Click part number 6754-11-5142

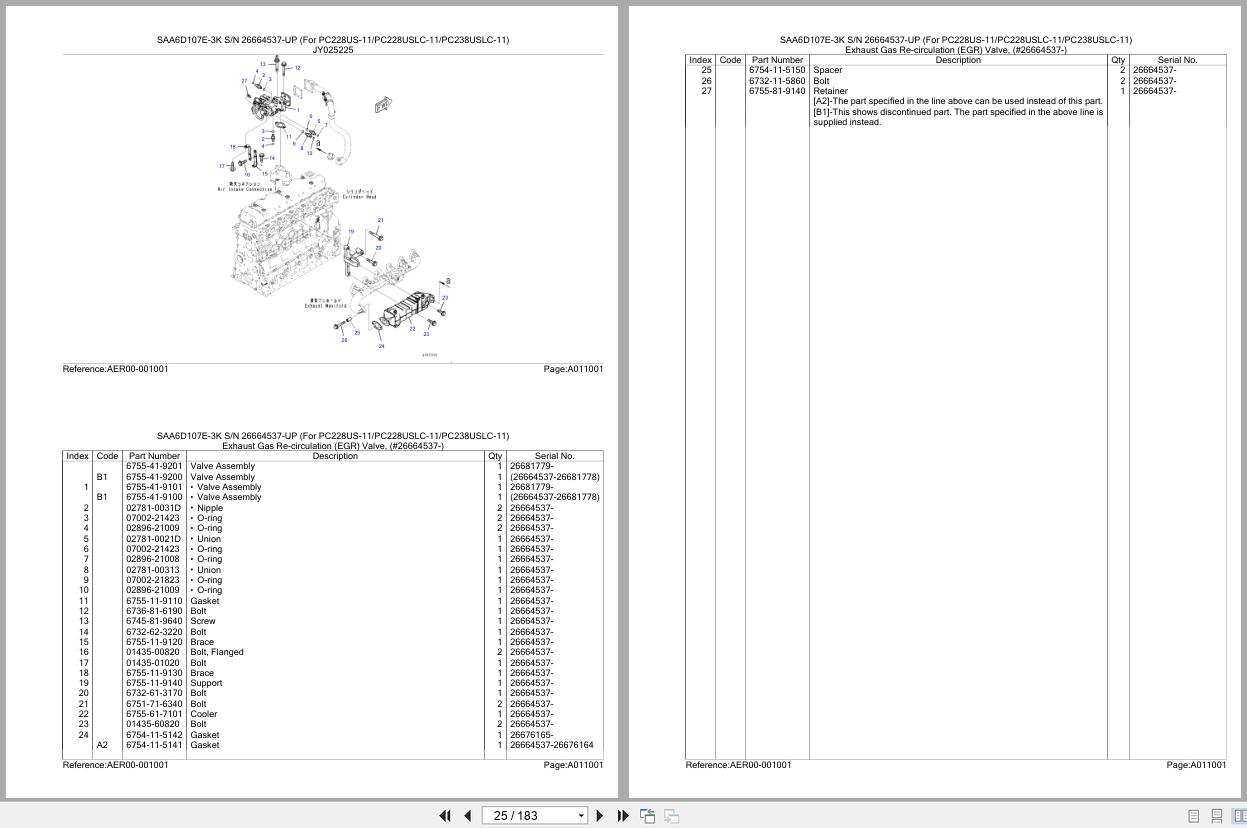pyautogui.click(x=154, y=735)
